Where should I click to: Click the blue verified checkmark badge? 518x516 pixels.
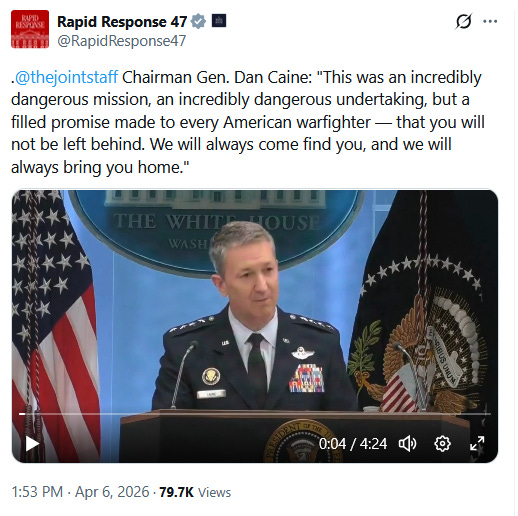click(198, 21)
